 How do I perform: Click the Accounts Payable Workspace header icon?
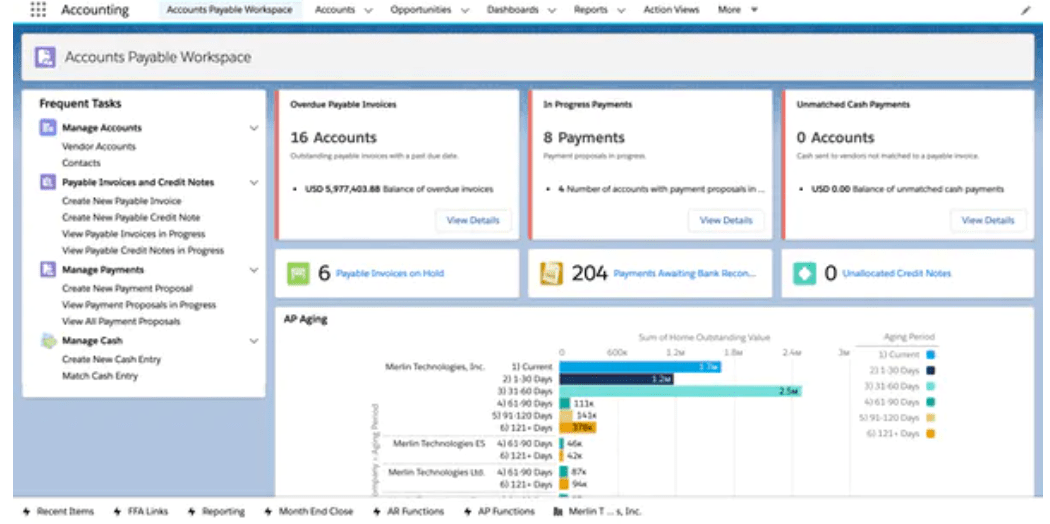click(x=45, y=57)
